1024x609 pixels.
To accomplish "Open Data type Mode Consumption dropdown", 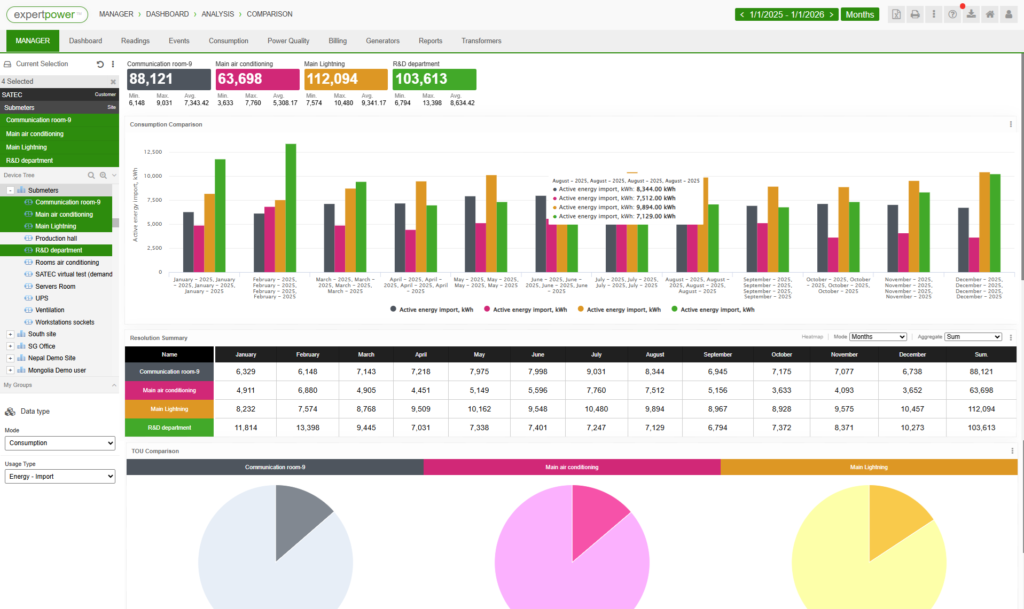I will tap(60, 443).
